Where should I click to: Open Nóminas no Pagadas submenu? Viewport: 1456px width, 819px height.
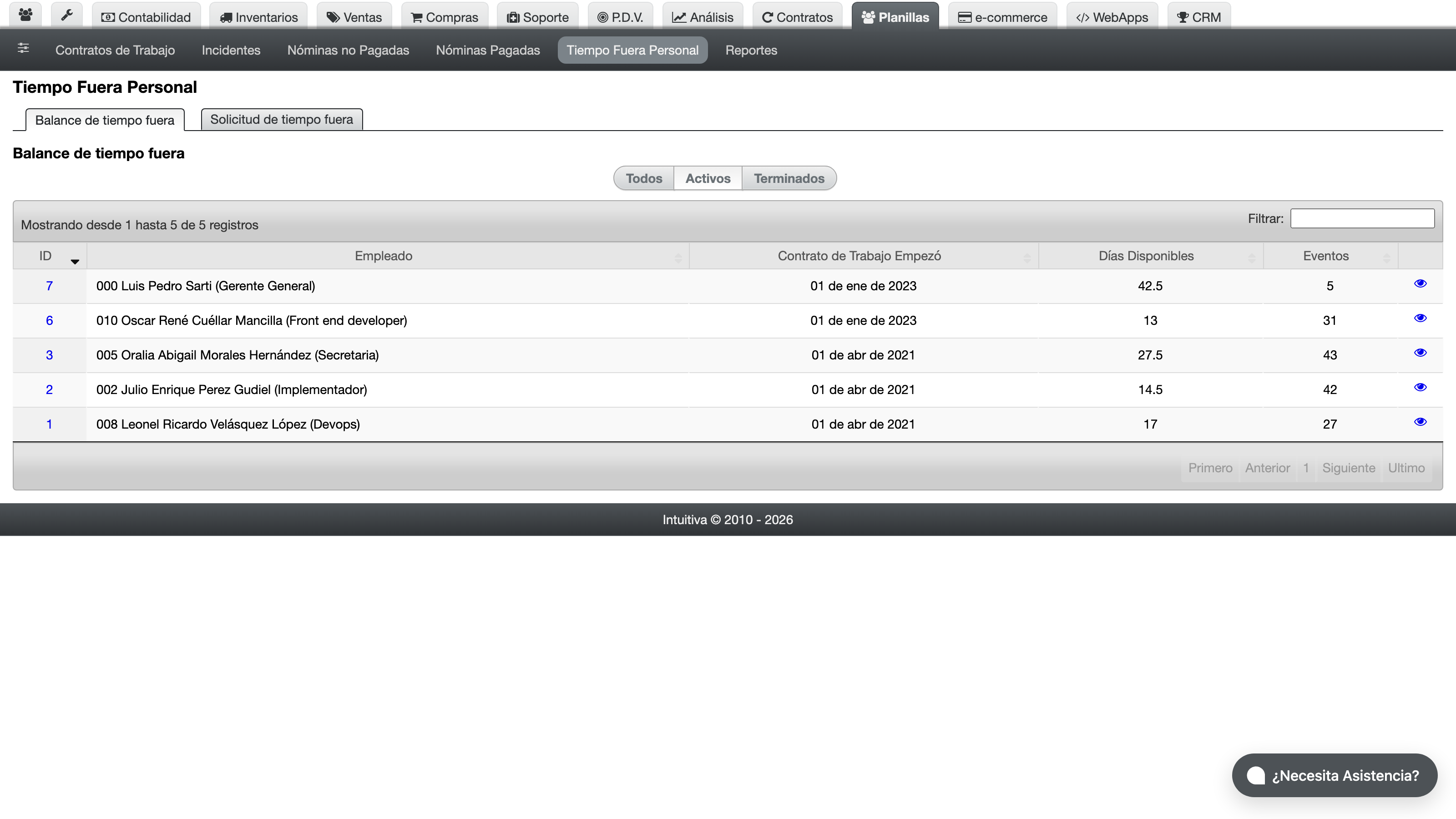point(348,50)
